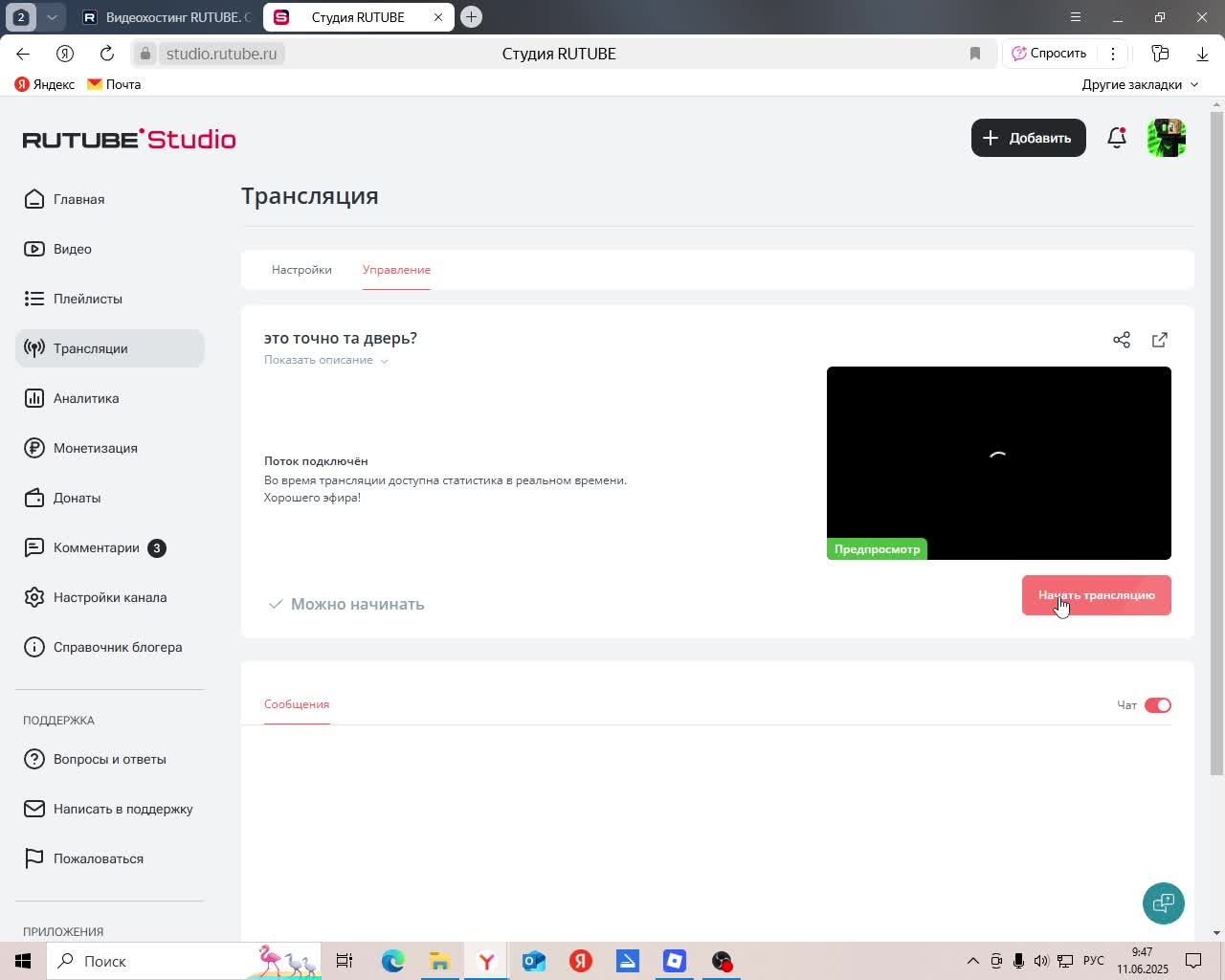Open a new browser tab

coord(471,16)
